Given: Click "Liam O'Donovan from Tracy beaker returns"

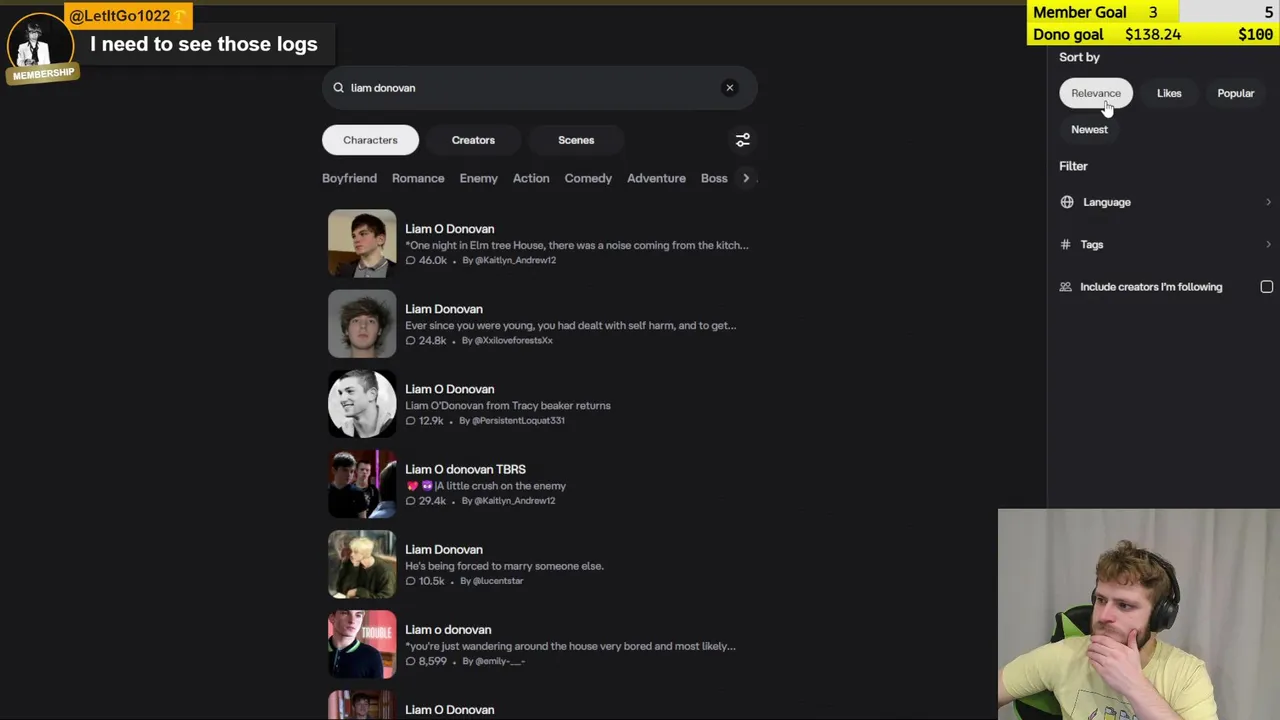Looking at the screenshot, I should [508, 406].
